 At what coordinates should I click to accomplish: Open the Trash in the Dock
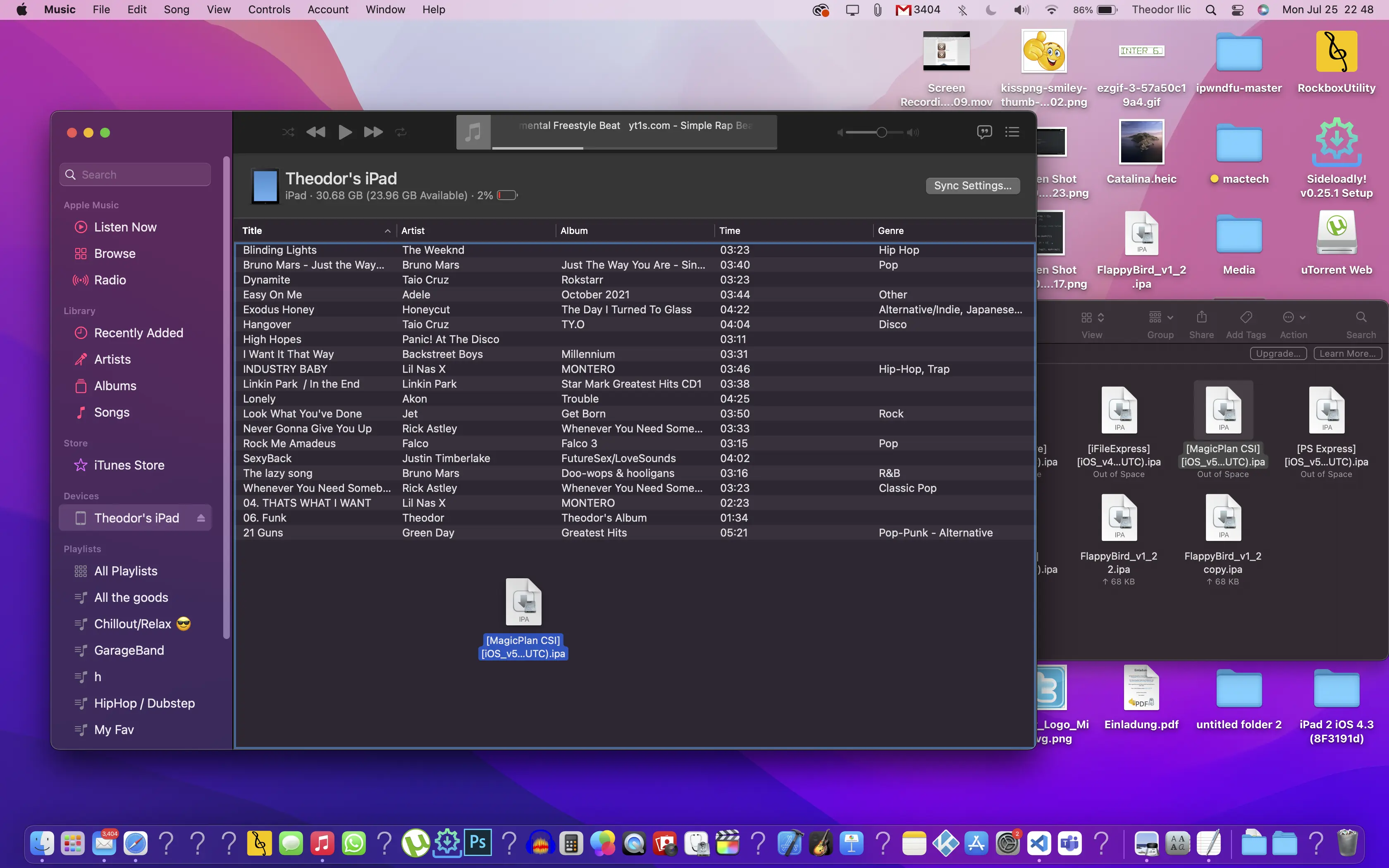pos(1347,843)
